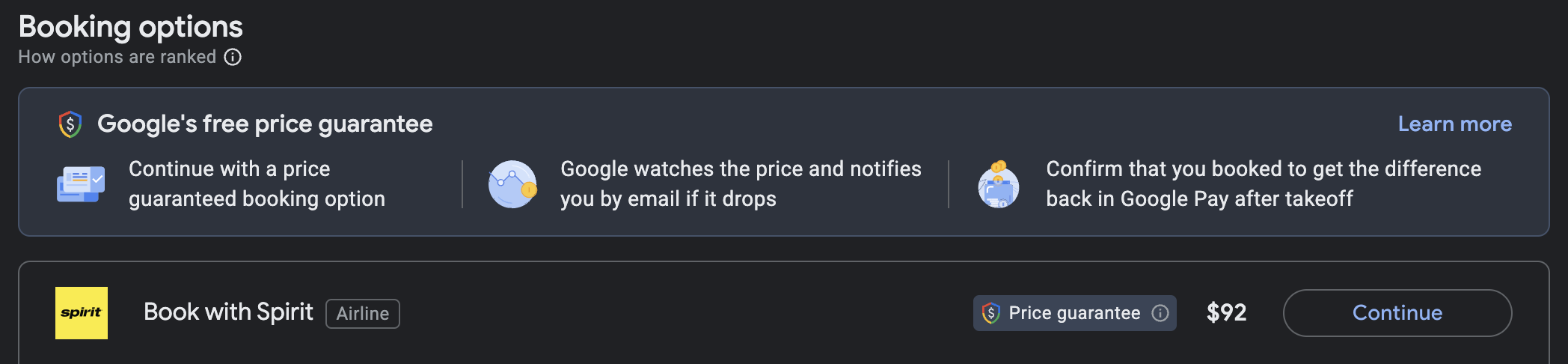Click the Price guarantee badge label
The height and width of the screenshot is (364, 1568).
tap(1074, 313)
